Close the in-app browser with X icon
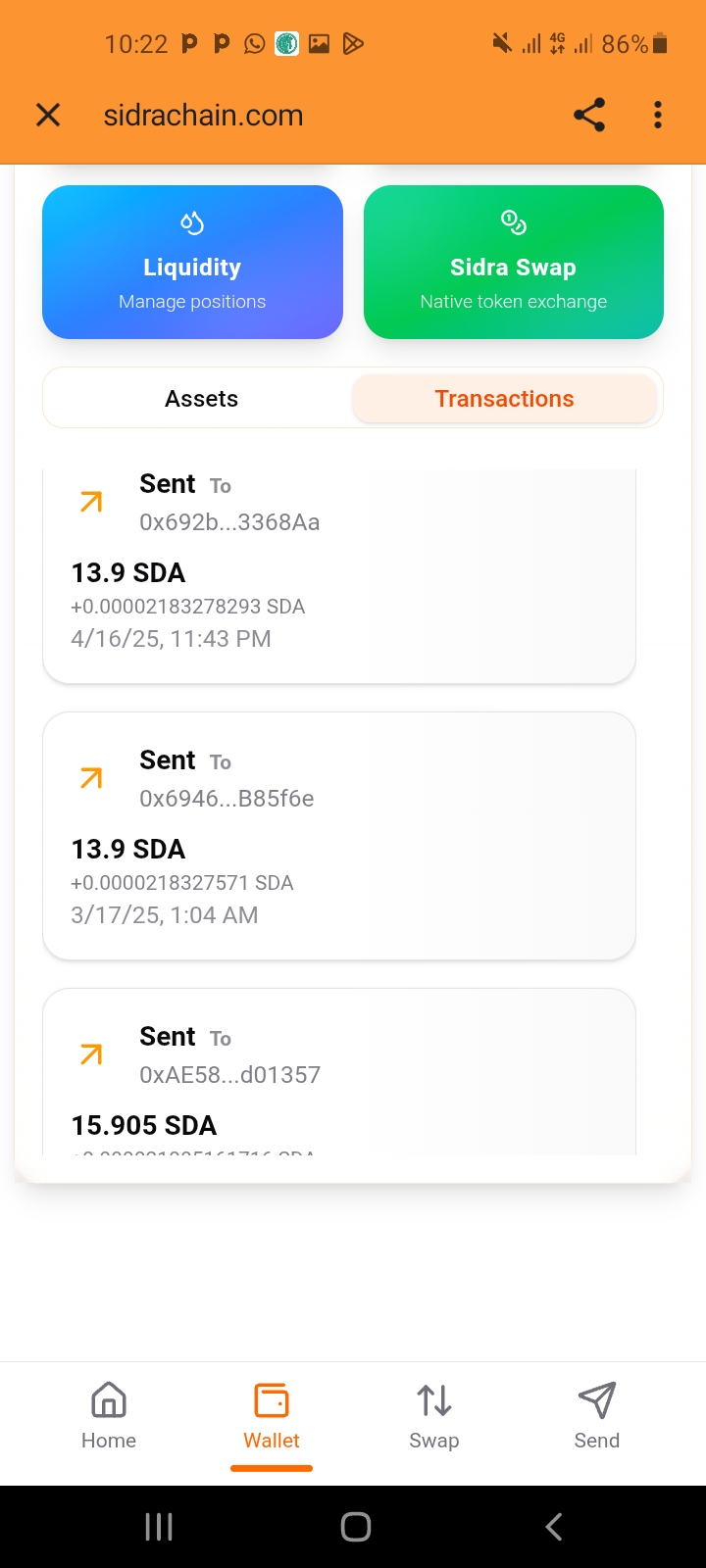The image size is (706, 1568). point(48,115)
